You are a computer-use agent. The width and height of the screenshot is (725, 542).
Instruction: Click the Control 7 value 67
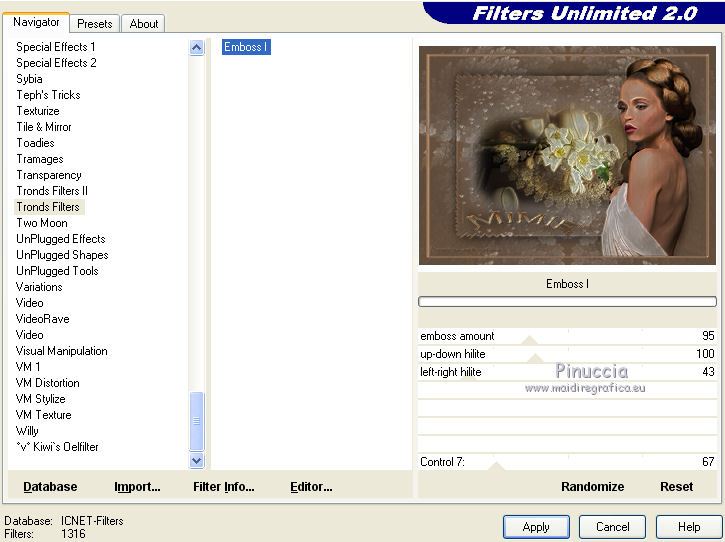tap(708, 462)
